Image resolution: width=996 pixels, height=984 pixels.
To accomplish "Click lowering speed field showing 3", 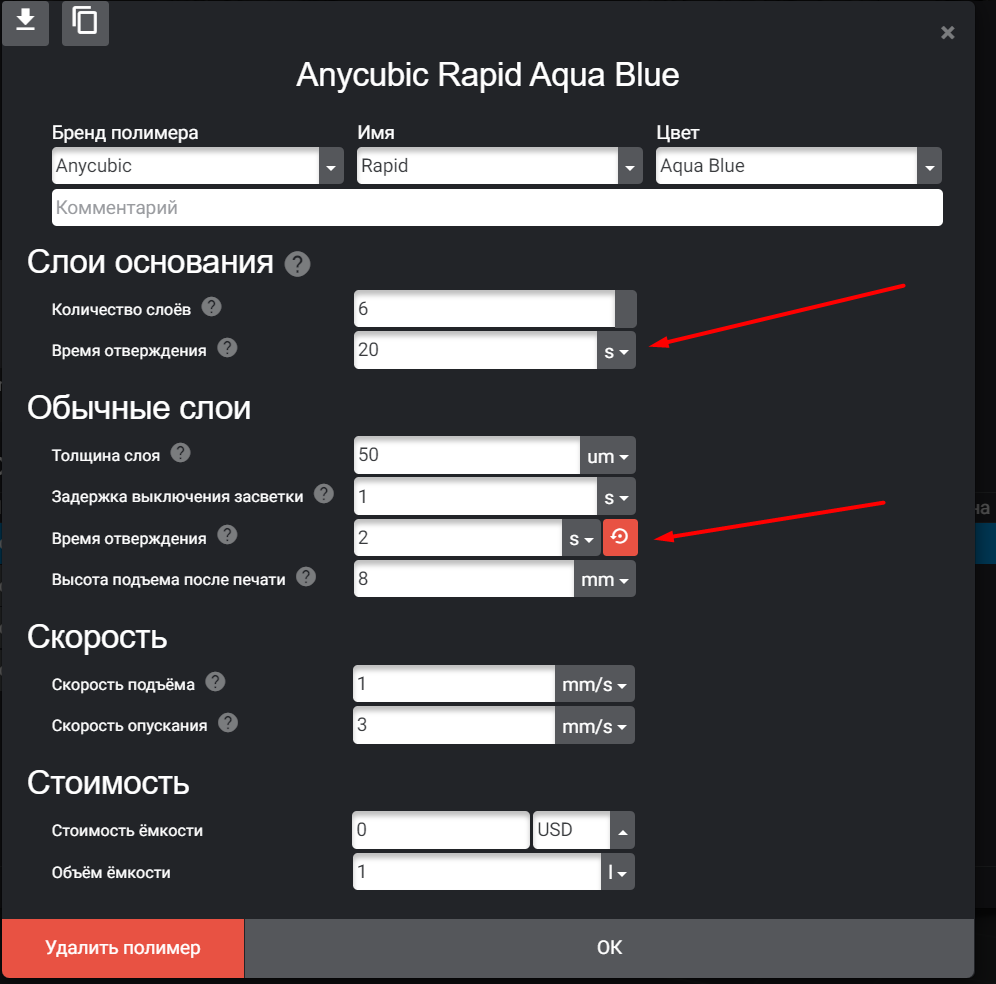I will 454,725.
